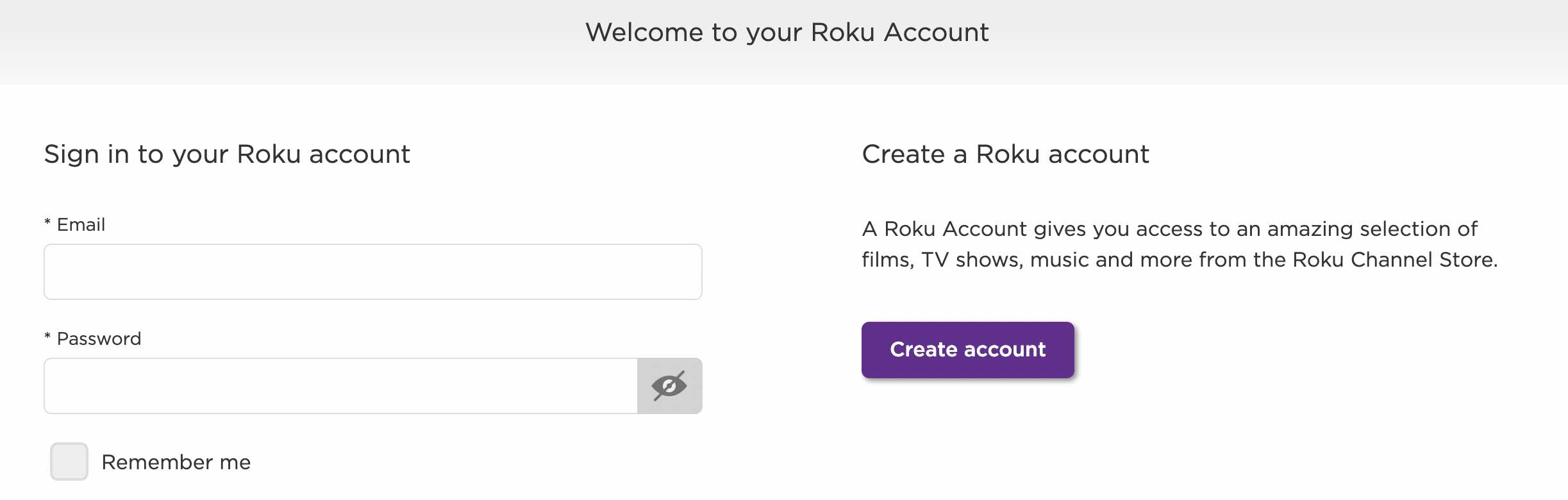Tick the Remember me checkbox
This screenshot has width=1568, height=500.
pos(69,462)
